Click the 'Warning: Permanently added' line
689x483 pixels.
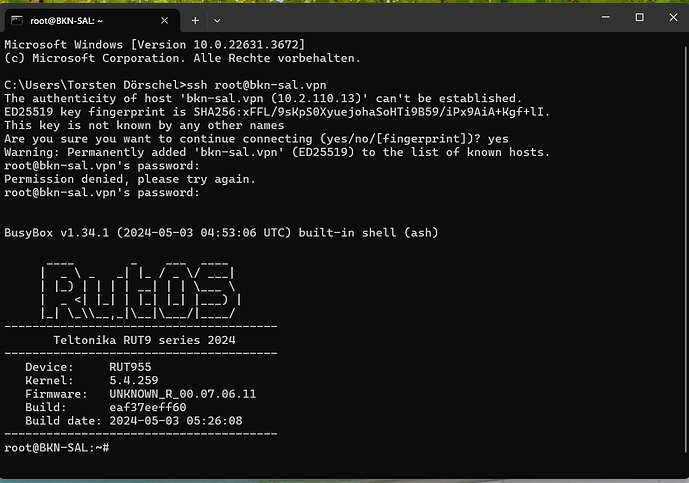click(277, 152)
